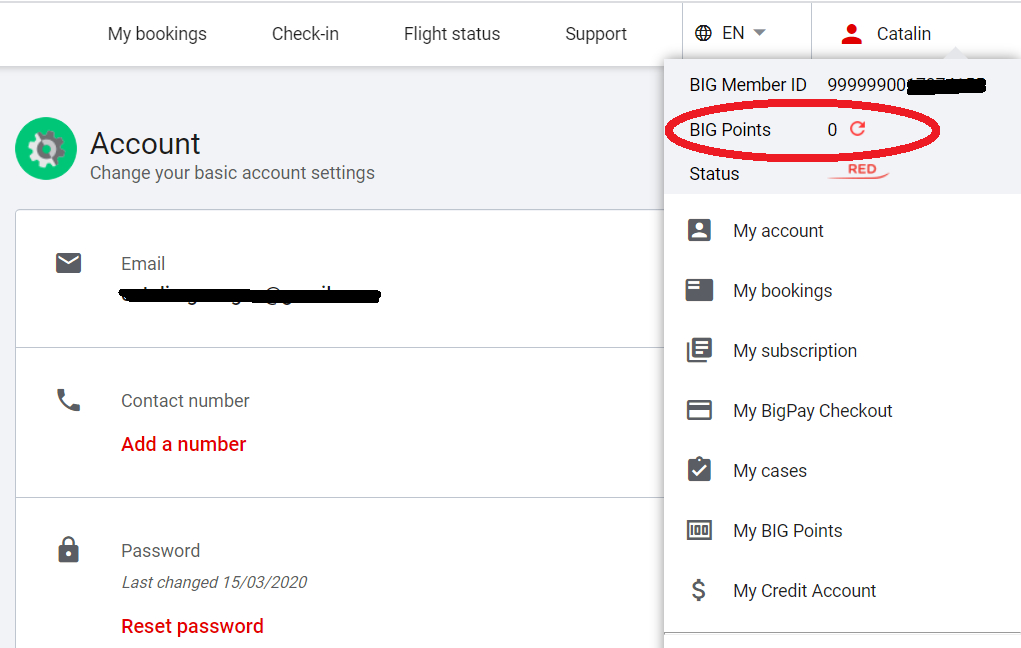The width and height of the screenshot is (1021, 648).
Task: Click the BIG Points refresh icon
Action: point(857,129)
